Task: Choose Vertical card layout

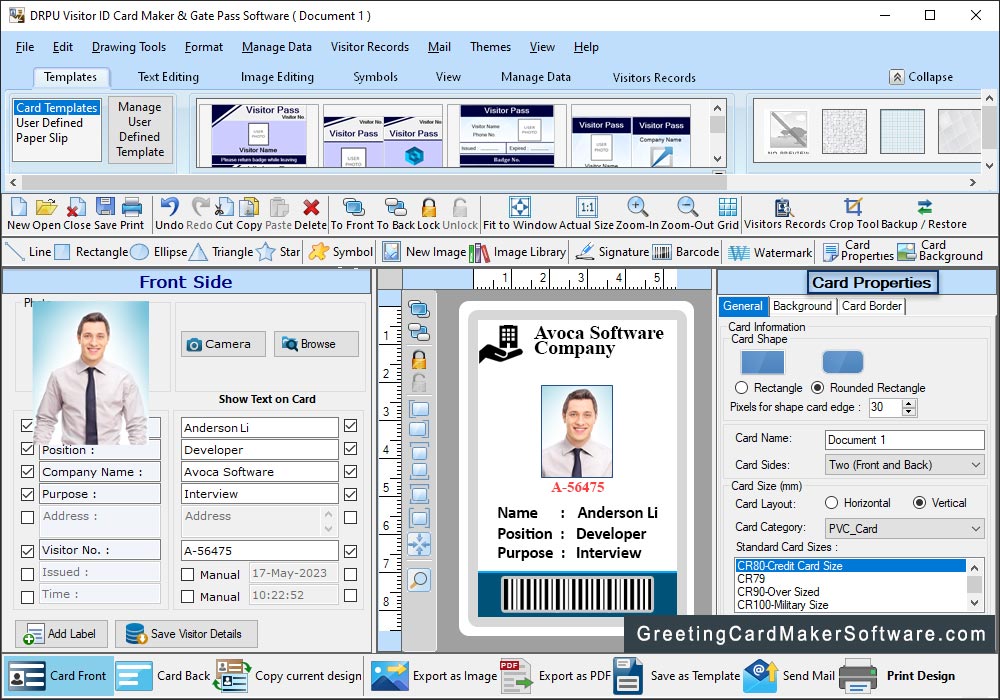Action: point(919,503)
